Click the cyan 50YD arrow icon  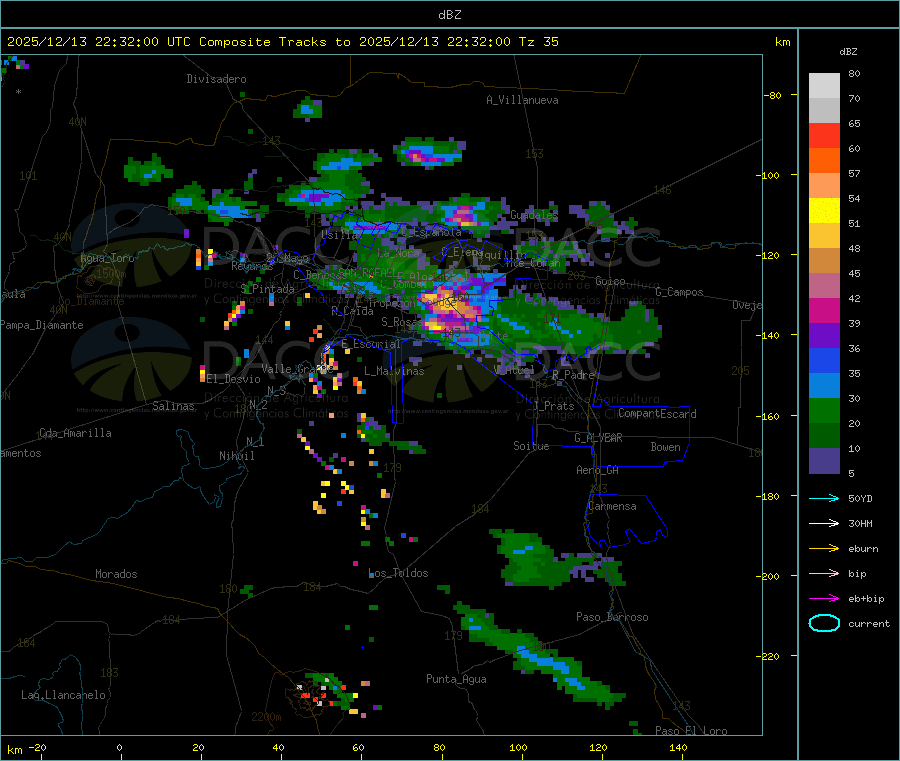click(824, 498)
